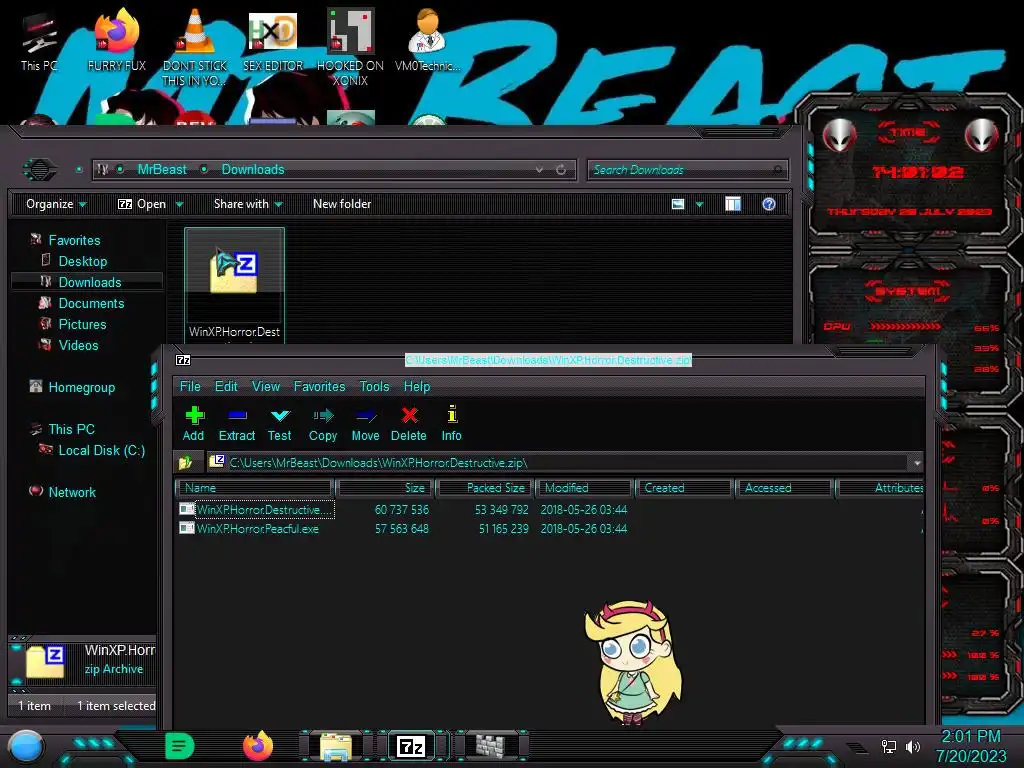This screenshot has width=1024, height=768.
Task: Sort 7-Zip list by Accessed column
Action: click(784, 488)
